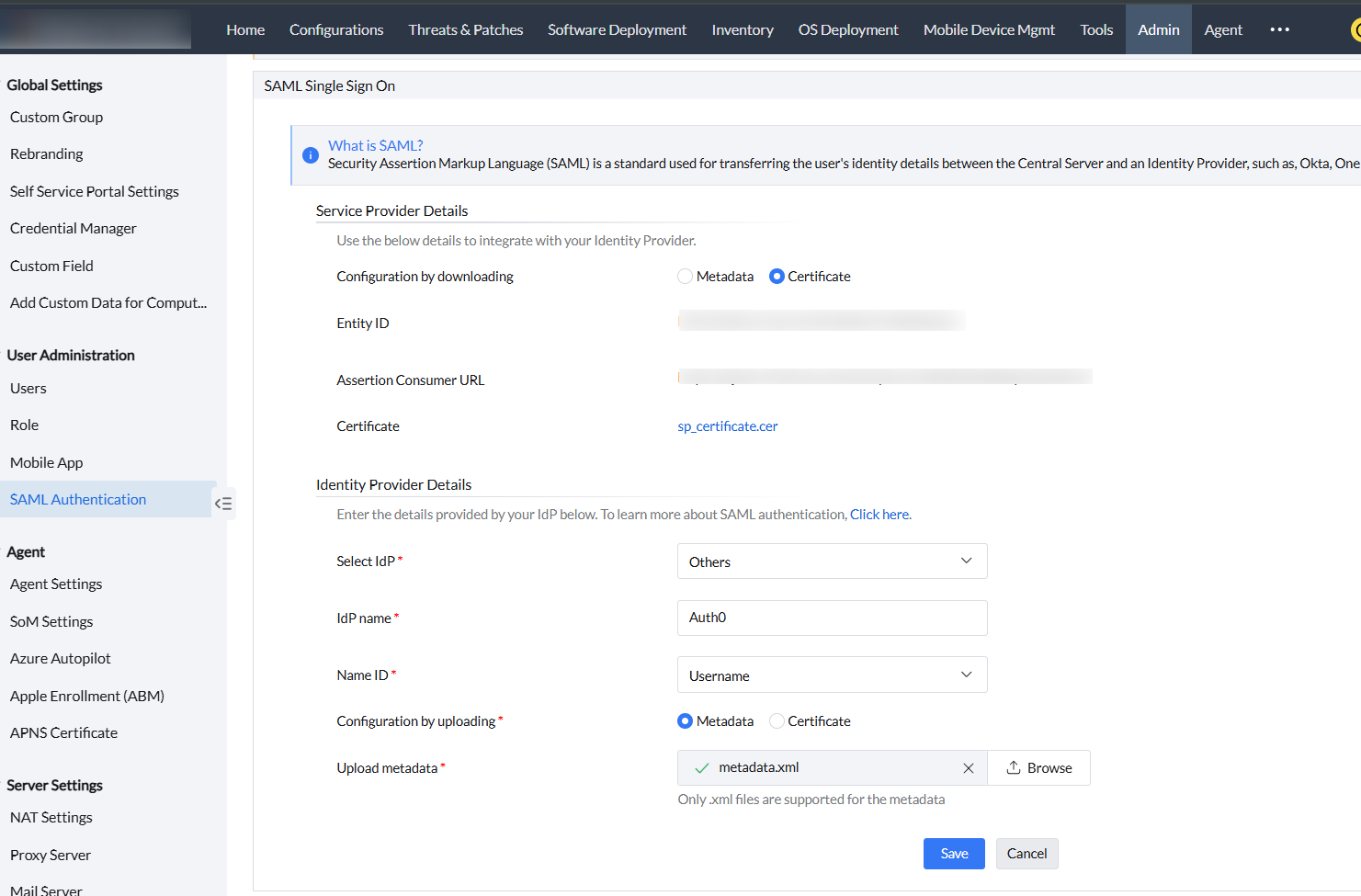The height and width of the screenshot is (896, 1361).
Task: Select Metadata for configuration by downloading
Action: [685, 277]
